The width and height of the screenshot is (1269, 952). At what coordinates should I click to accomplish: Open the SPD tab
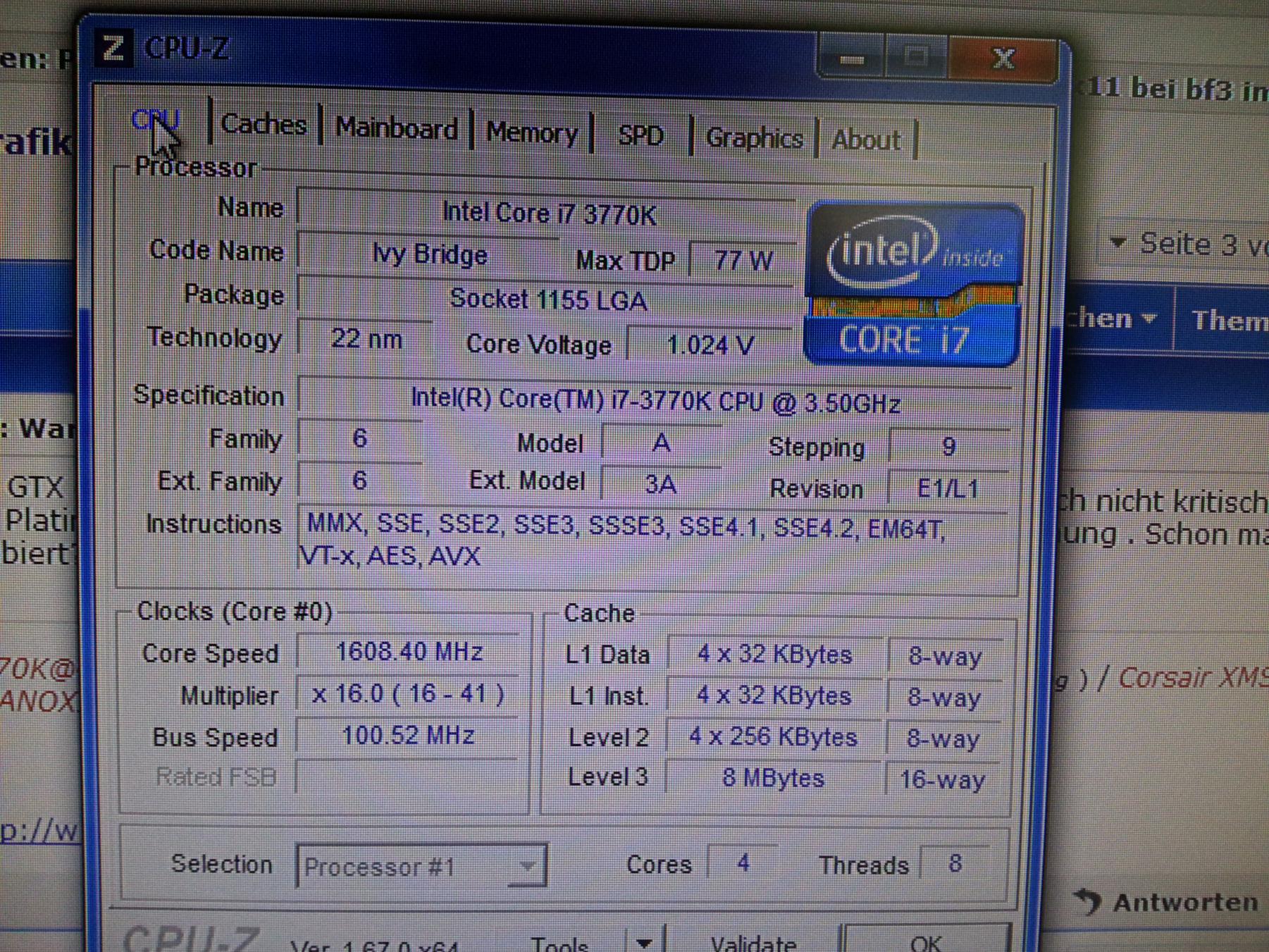tap(640, 135)
